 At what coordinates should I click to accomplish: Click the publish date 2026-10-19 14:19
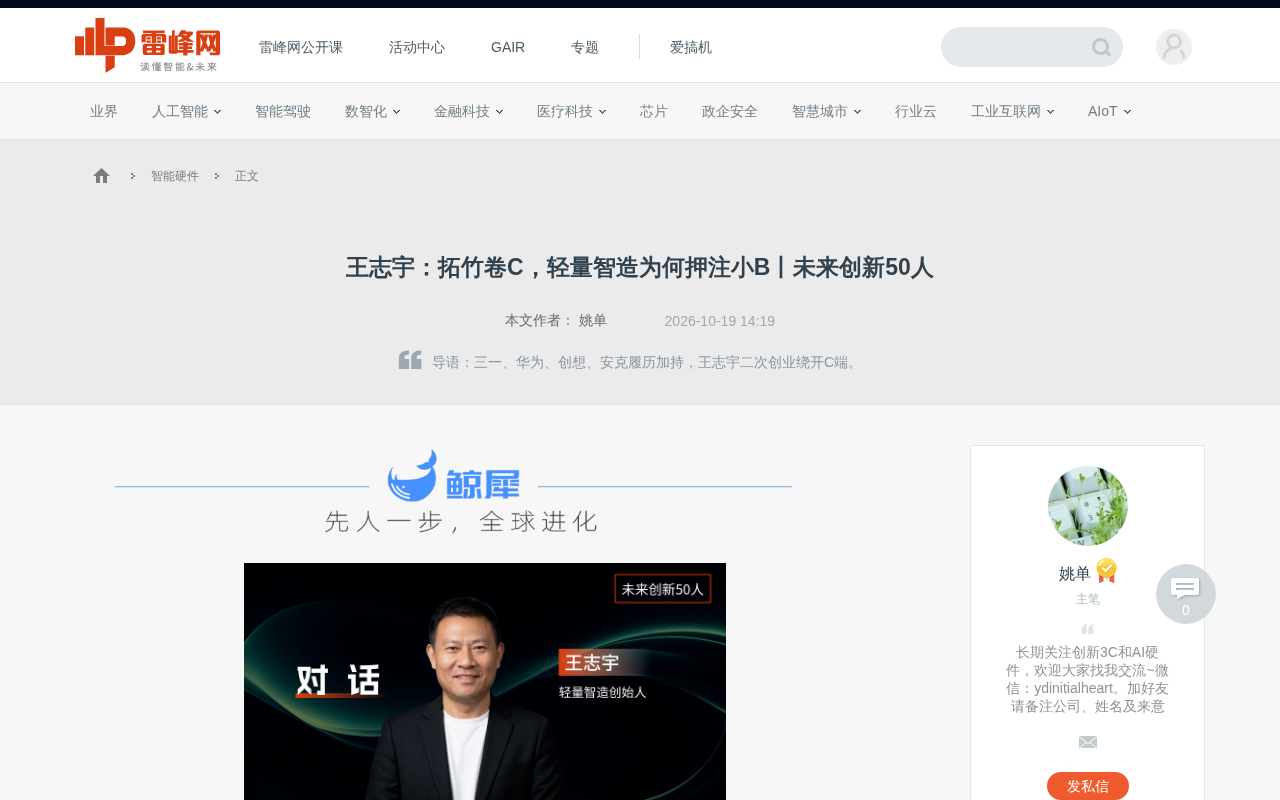click(720, 321)
